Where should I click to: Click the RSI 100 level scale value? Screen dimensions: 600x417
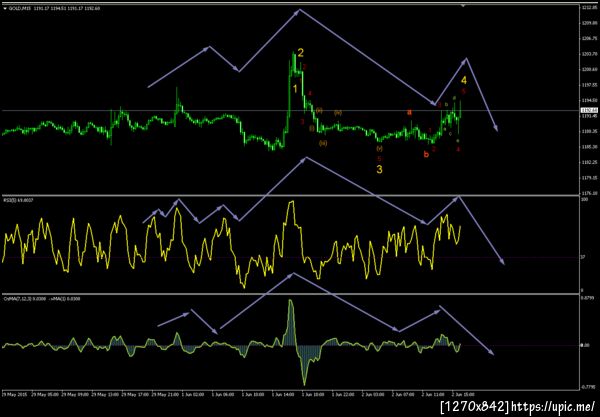pos(585,200)
